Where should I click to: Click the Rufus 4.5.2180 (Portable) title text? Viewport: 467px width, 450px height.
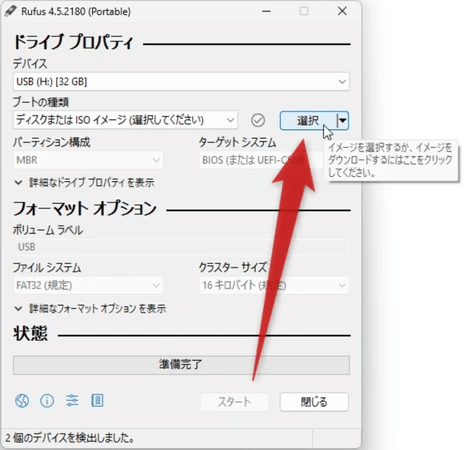[76, 11]
